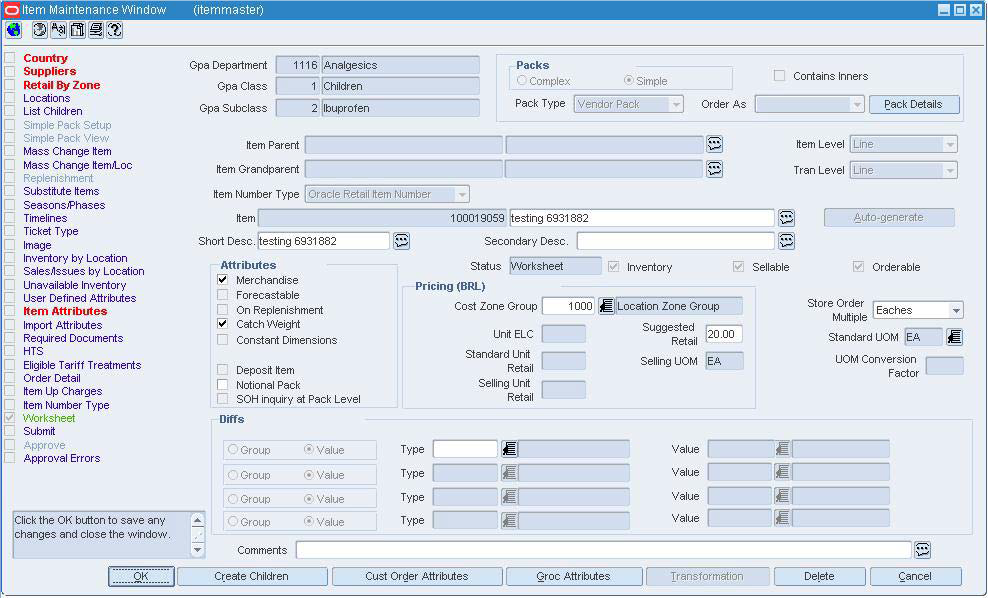Click the spell check toolbar icon

[x=58, y=31]
